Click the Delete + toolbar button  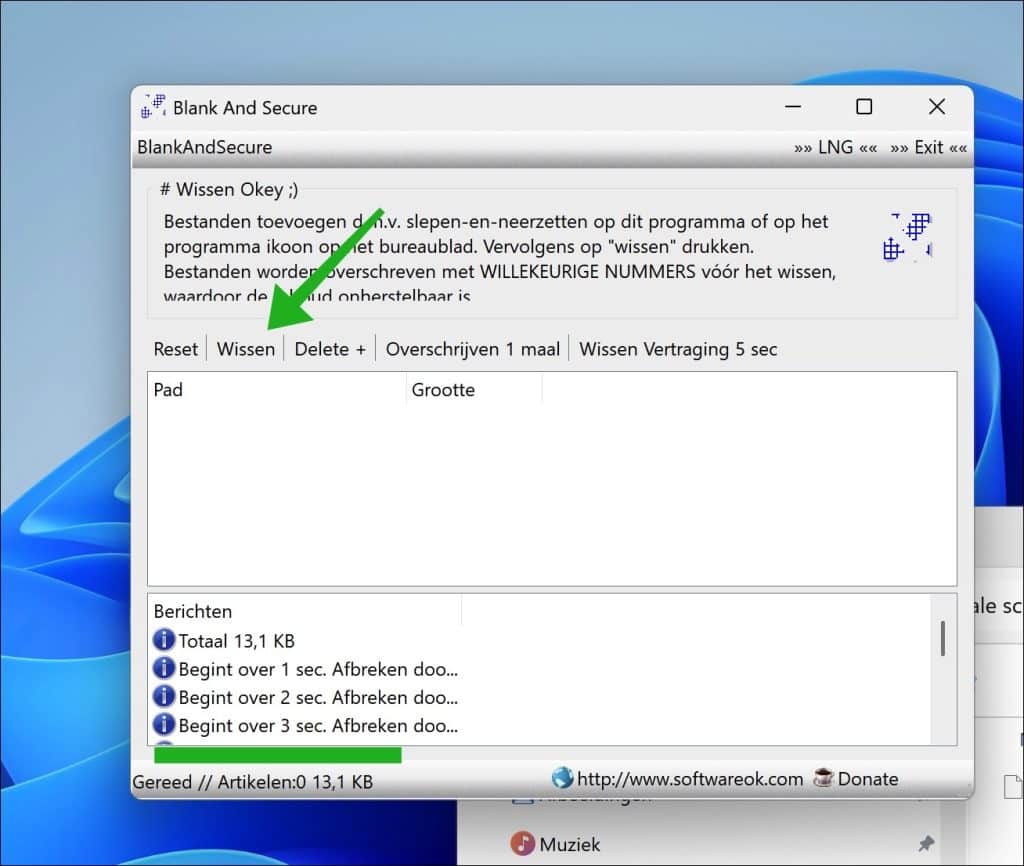click(330, 349)
